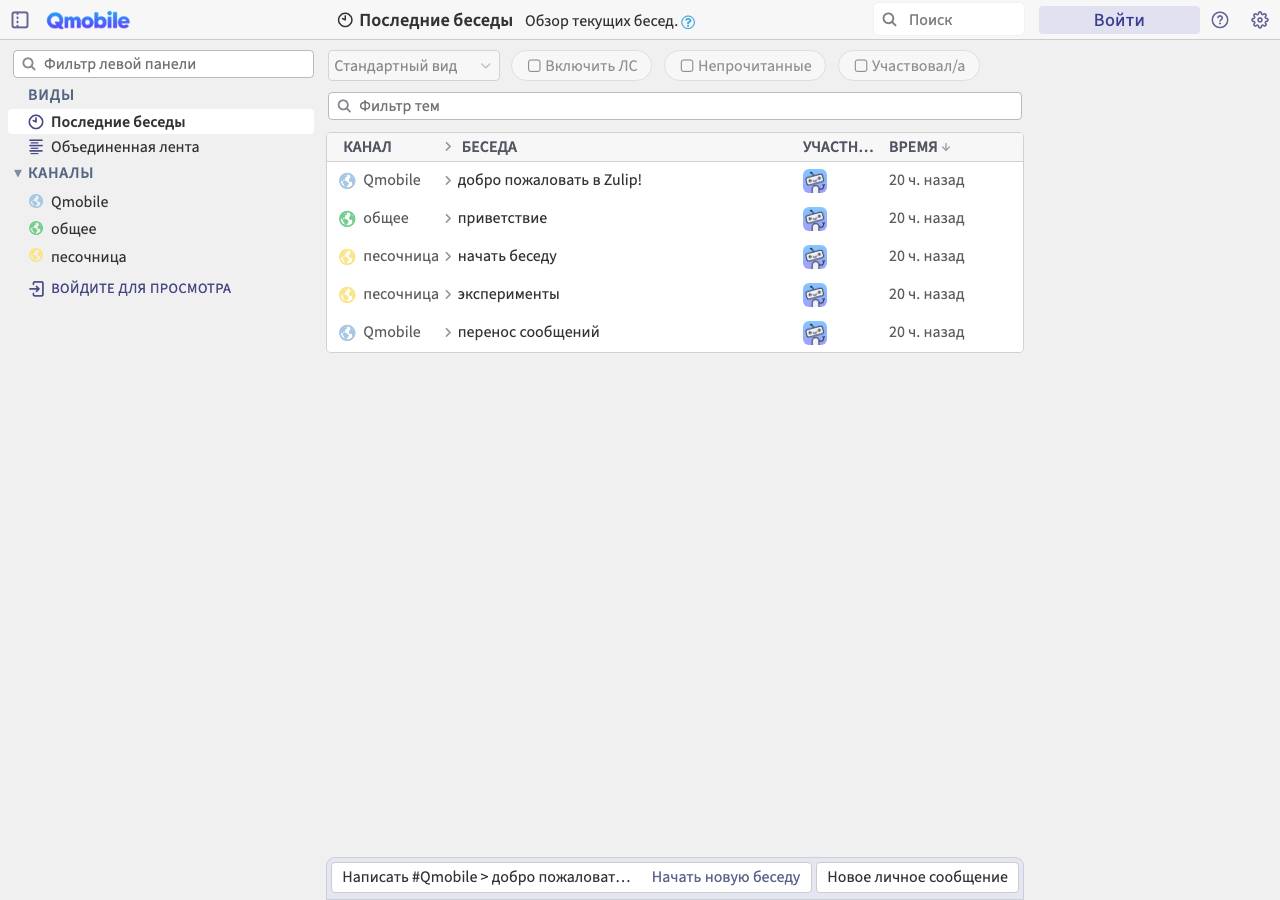Click yellow globe icon in начать беседу row

pyautogui.click(x=347, y=257)
